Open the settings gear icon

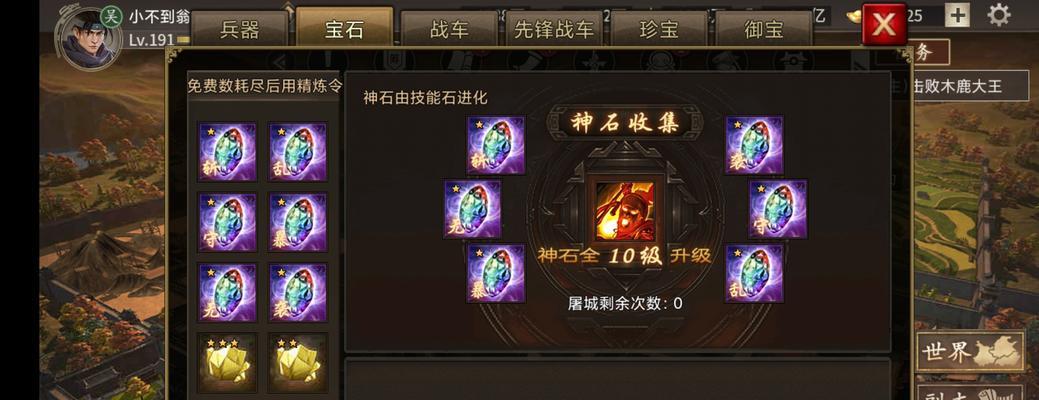(999, 14)
